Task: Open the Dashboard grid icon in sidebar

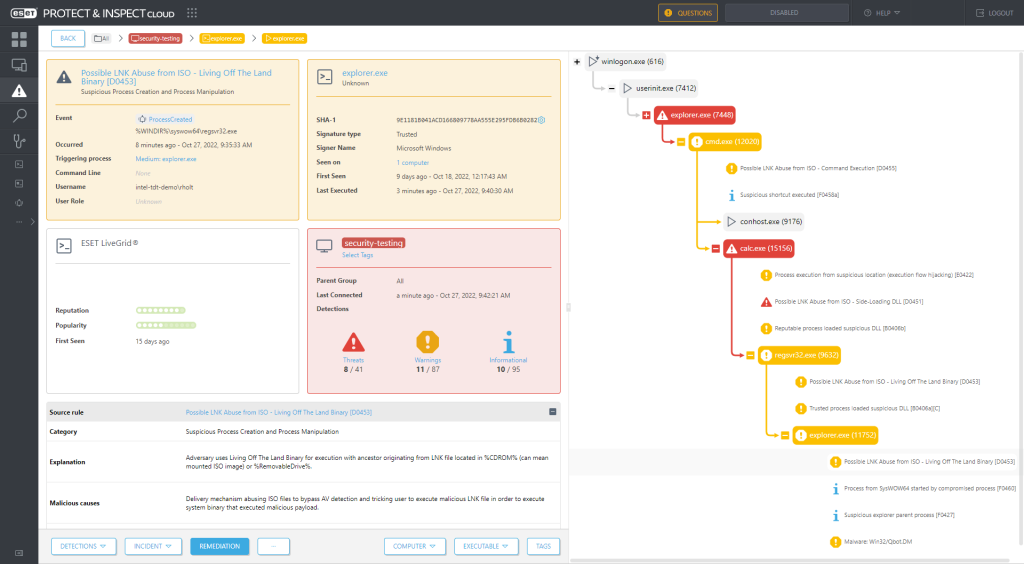Action: [19, 40]
